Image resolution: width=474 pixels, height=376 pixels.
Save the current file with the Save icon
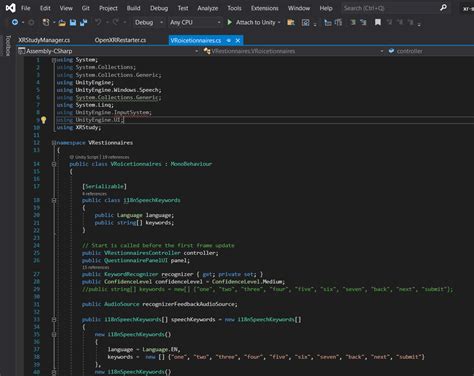coord(73,22)
